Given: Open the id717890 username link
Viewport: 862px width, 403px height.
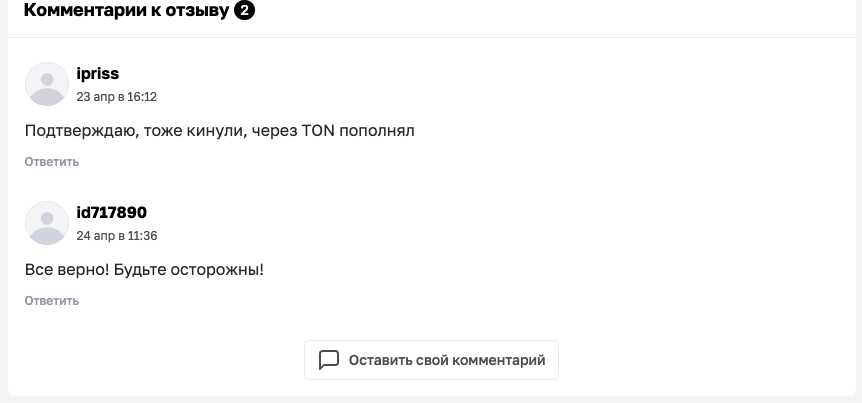Looking at the screenshot, I should point(112,212).
